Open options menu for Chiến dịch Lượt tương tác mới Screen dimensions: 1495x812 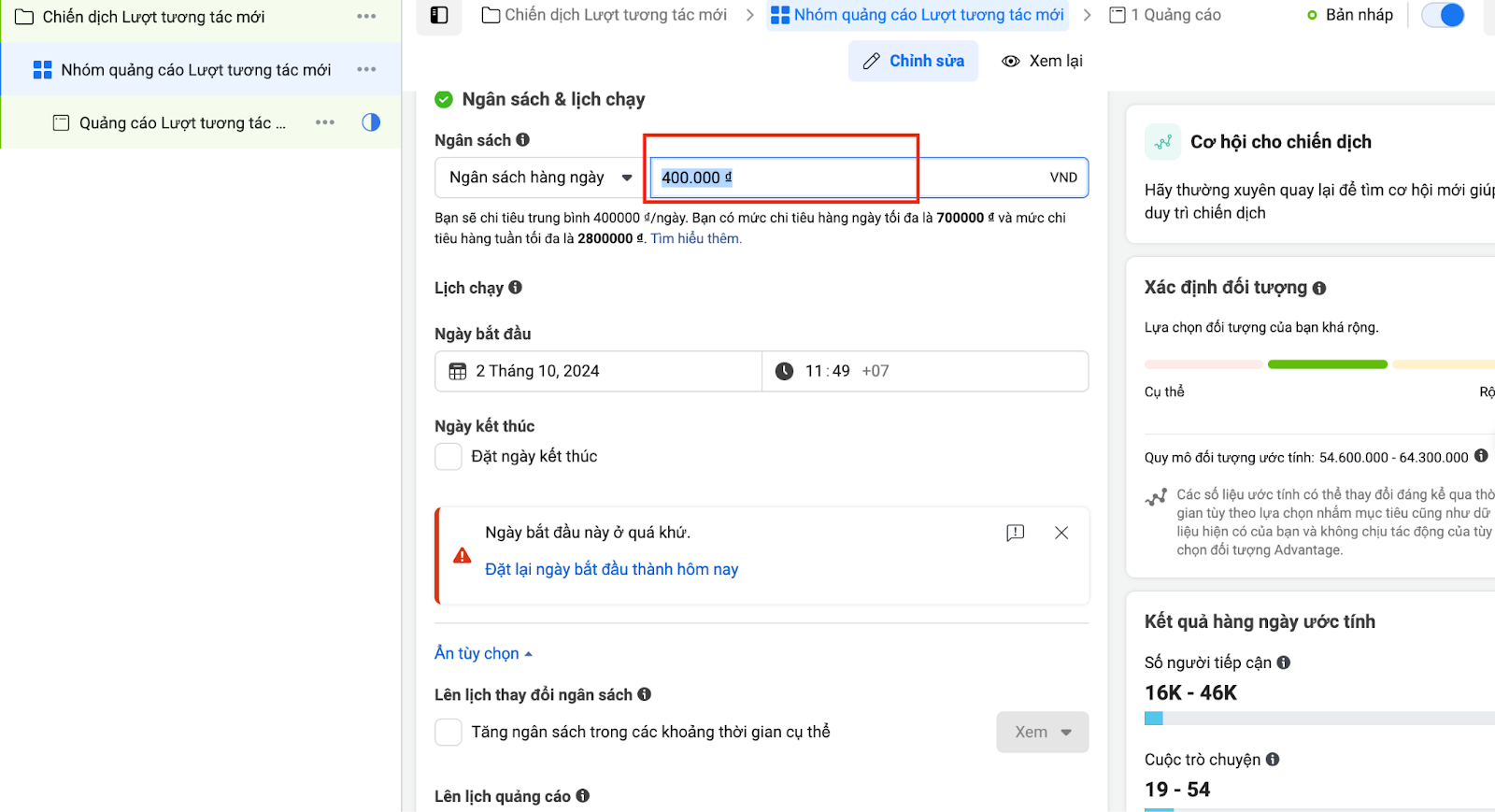(366, 17)
